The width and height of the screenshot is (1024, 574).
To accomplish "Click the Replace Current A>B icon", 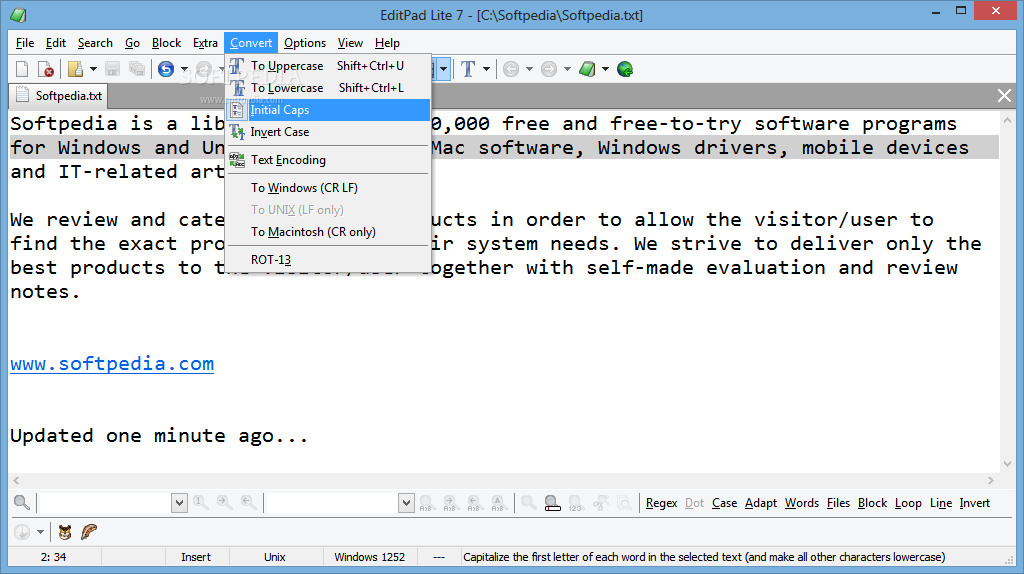I will tap(426, 503).
